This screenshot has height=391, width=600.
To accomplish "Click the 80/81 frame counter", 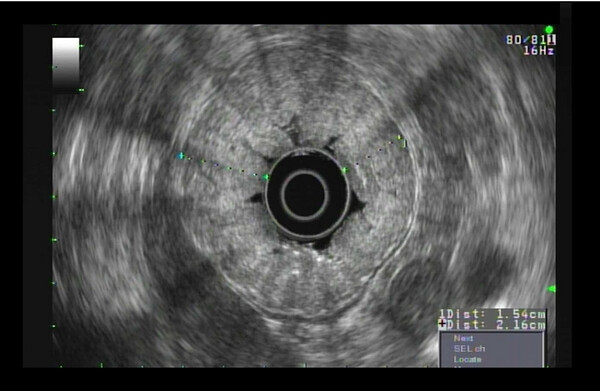I will click(x=527, y=39).
